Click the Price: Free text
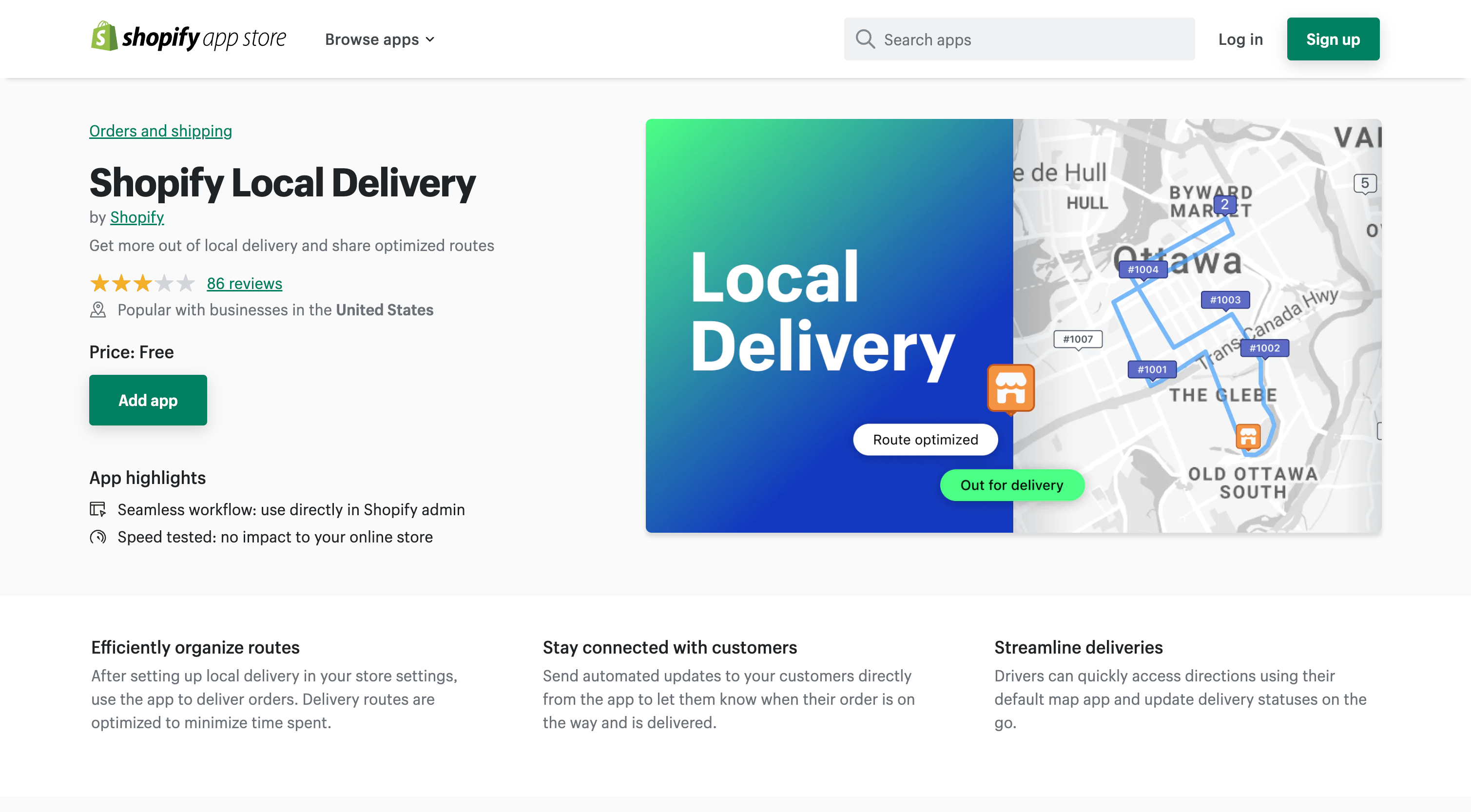This screenshot has width=1471, height=812. pyautogui.click(x=131, y=352)
